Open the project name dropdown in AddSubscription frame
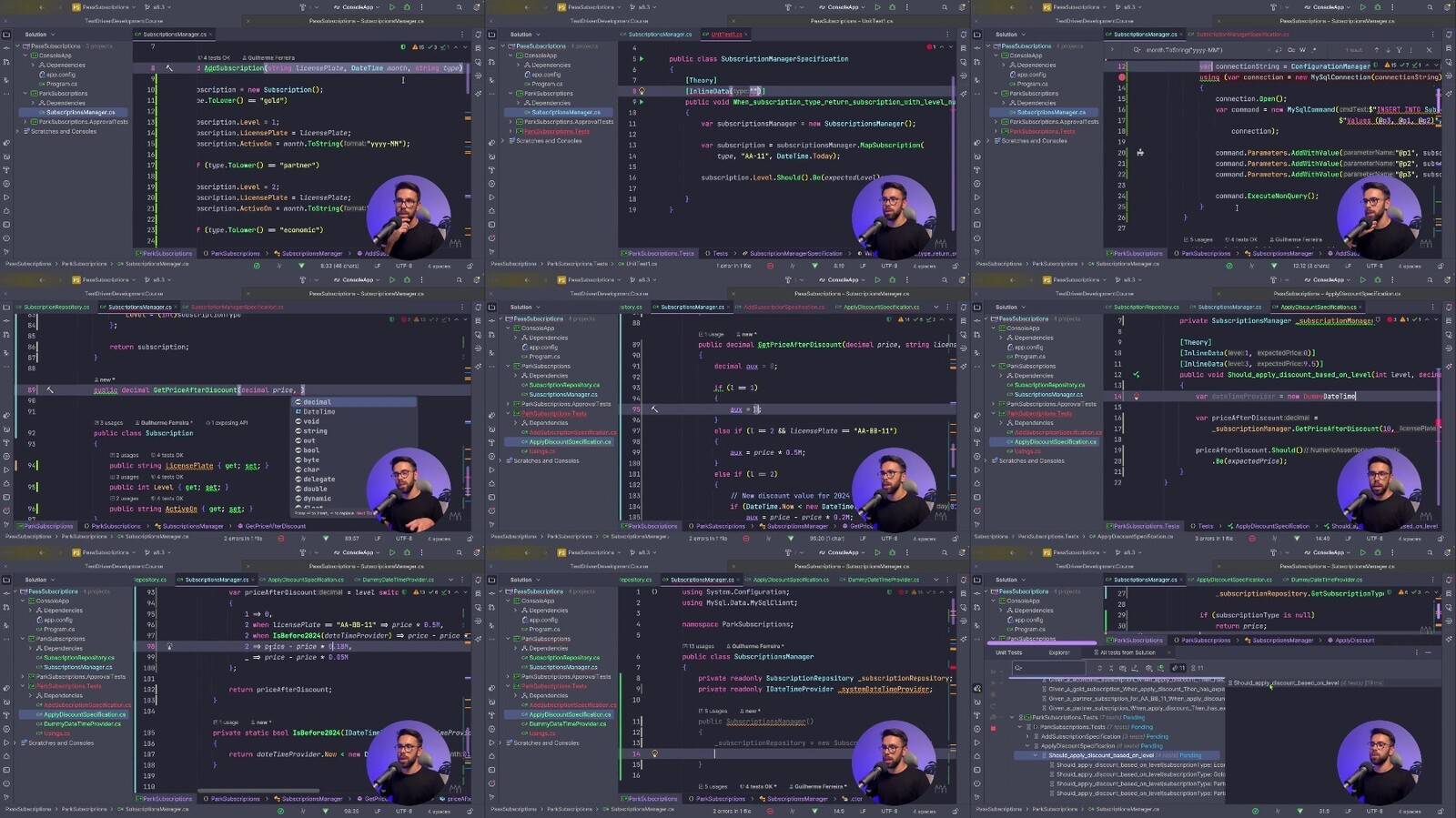Image resolution: width=1456 pixels, height=818 pixels. pyautogui.click(x=102, y=7)
